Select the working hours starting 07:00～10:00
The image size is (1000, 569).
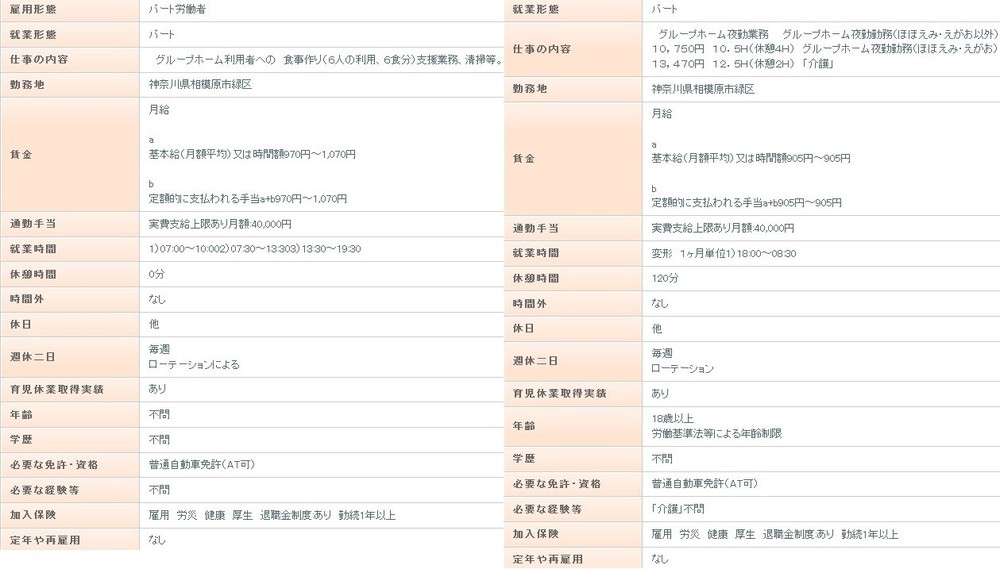254,249
